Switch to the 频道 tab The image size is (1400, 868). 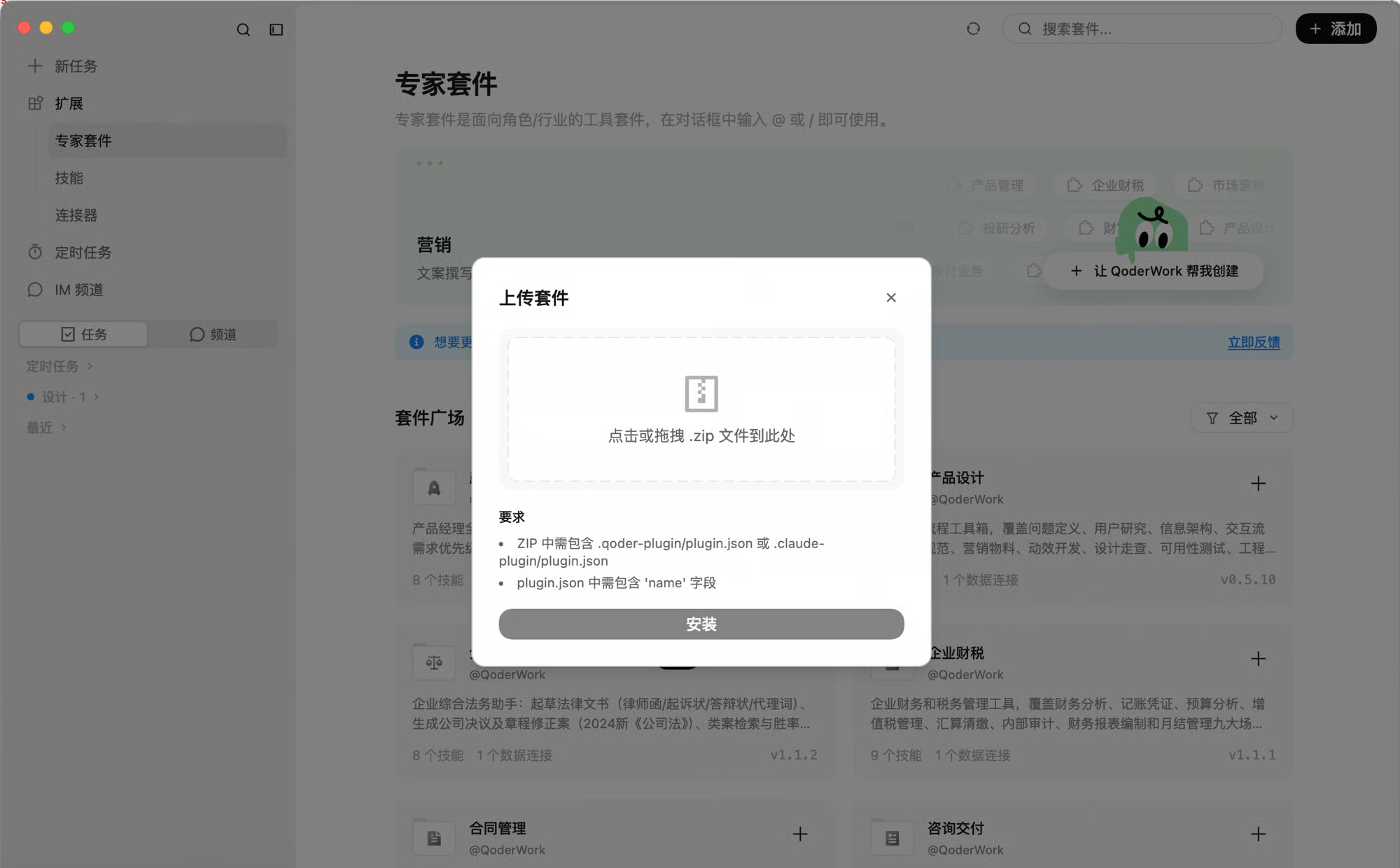(213, 334)
